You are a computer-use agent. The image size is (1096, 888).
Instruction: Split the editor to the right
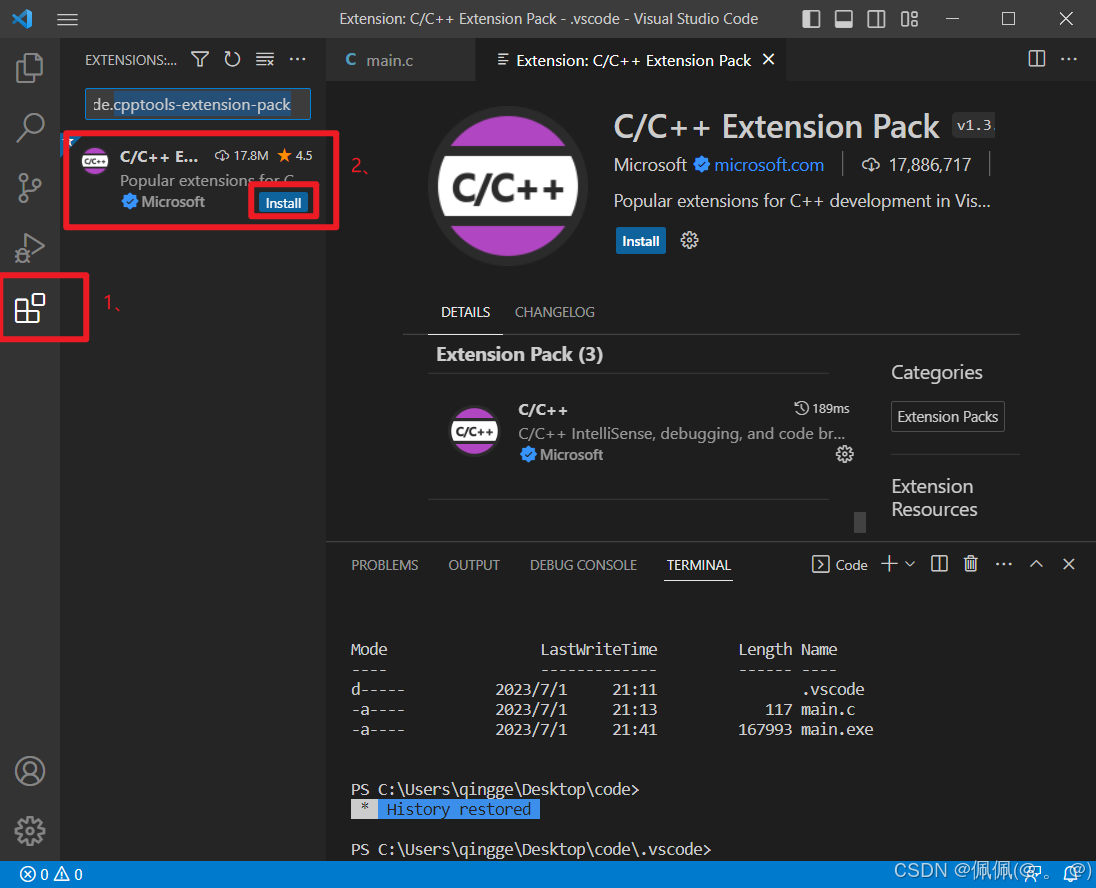coord(1037,59)
